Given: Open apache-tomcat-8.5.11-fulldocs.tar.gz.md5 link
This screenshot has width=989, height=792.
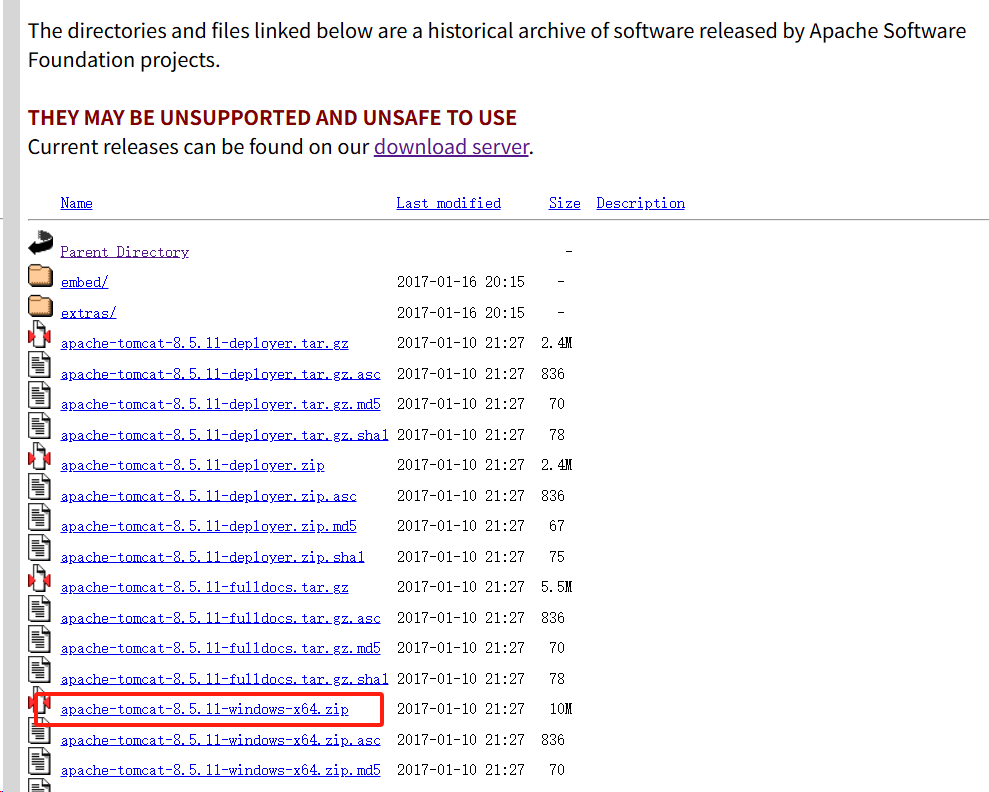Looking at the screenshot, I should pyautogui.click(x=221, y=648).
